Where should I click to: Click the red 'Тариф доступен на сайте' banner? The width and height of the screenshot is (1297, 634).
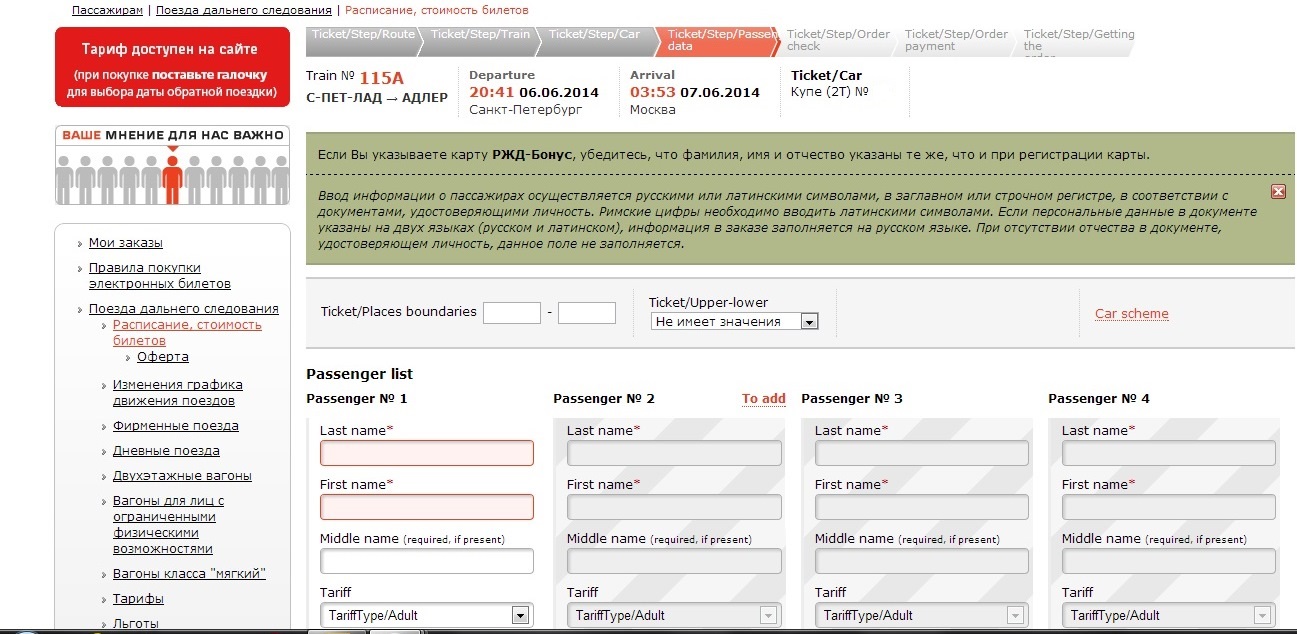(x=172, y=67)
